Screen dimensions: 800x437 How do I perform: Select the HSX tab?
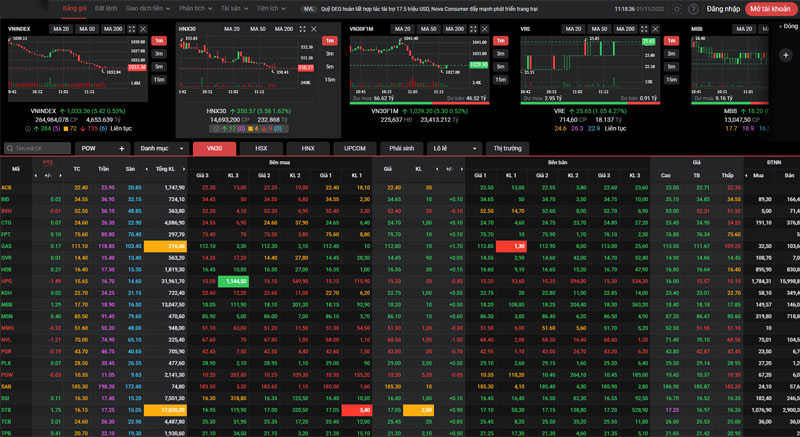[x=261, y=148]
